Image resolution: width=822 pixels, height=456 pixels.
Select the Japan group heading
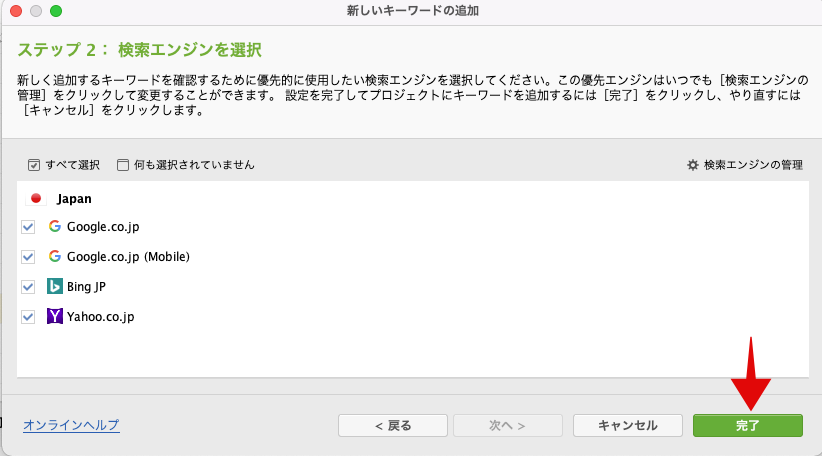point(74,199)
